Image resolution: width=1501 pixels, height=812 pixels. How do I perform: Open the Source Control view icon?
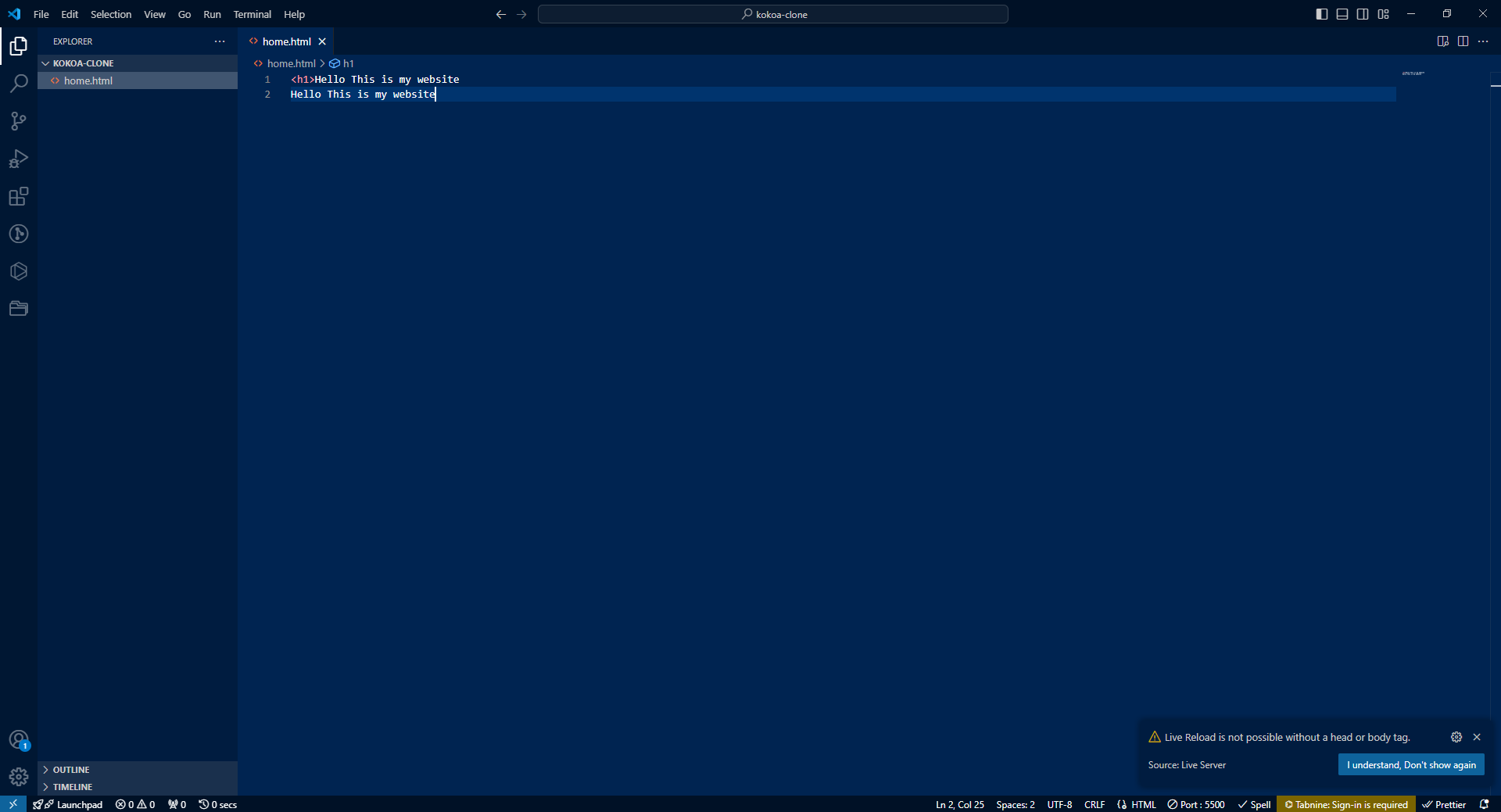(x=19, y=121)
